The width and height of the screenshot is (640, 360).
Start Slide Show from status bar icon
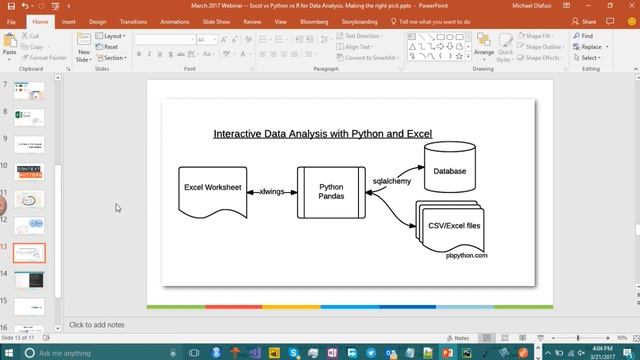(x=540, y=338)
